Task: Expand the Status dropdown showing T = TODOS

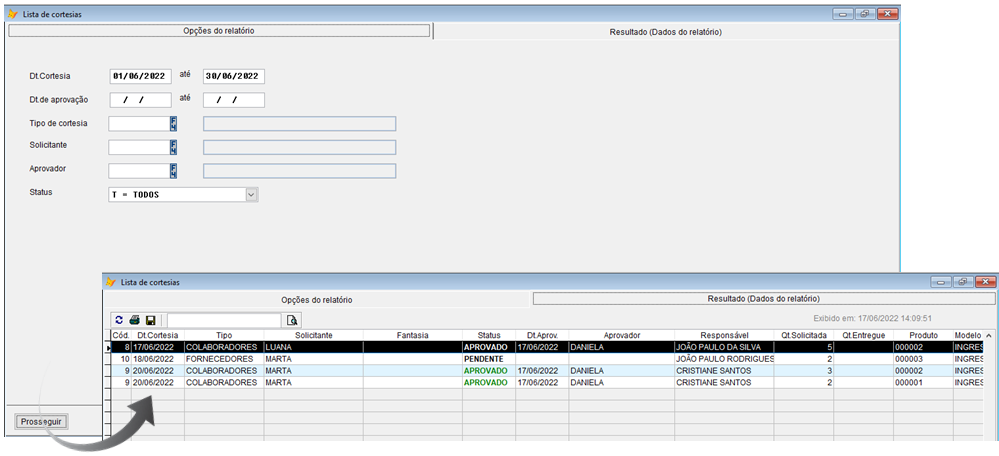Action: coord(251,195)
